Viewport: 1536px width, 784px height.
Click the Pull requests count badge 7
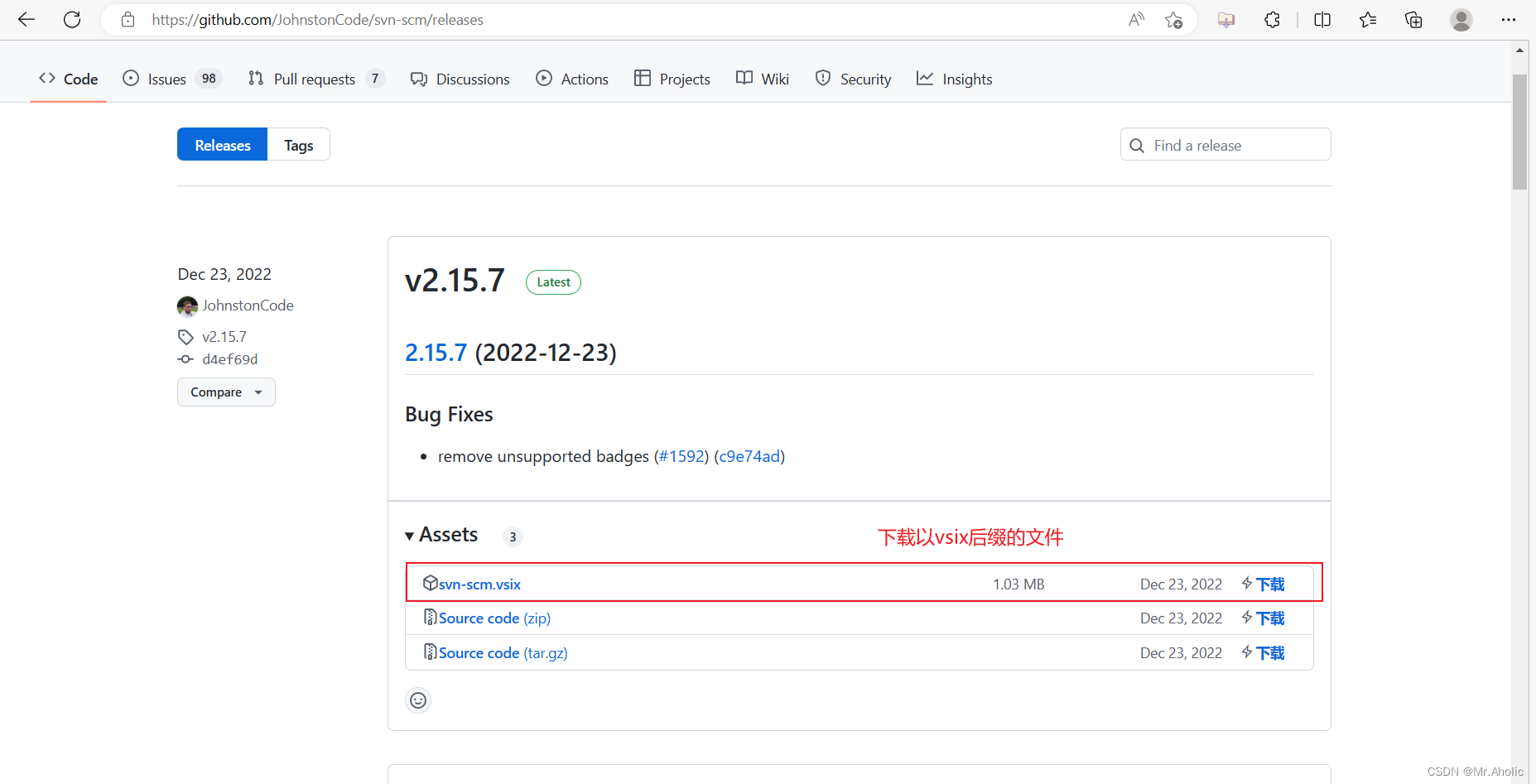pos(375,79)
